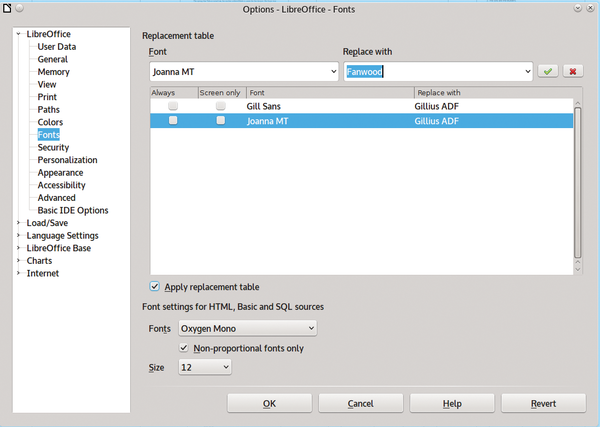Open Help for the Fonts options
The width and height of the screenshot is (600, 427).
(452, 404)
